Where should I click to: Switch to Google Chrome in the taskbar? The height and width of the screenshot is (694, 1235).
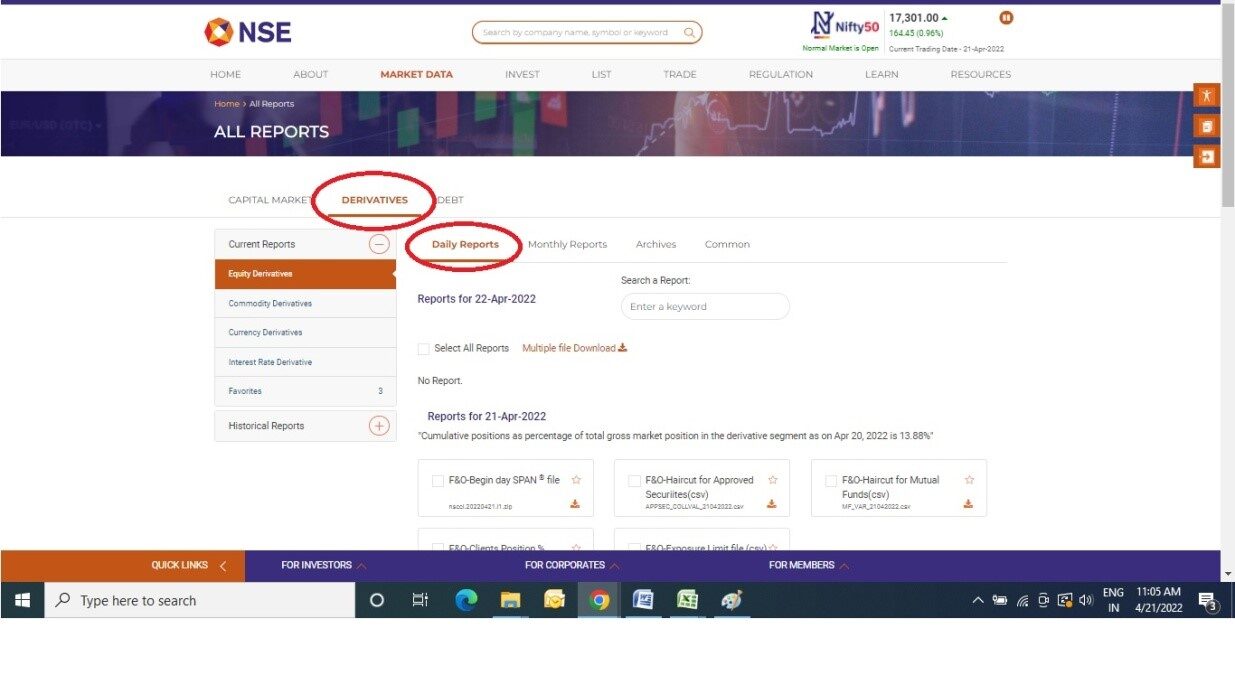tap(599, 600)
